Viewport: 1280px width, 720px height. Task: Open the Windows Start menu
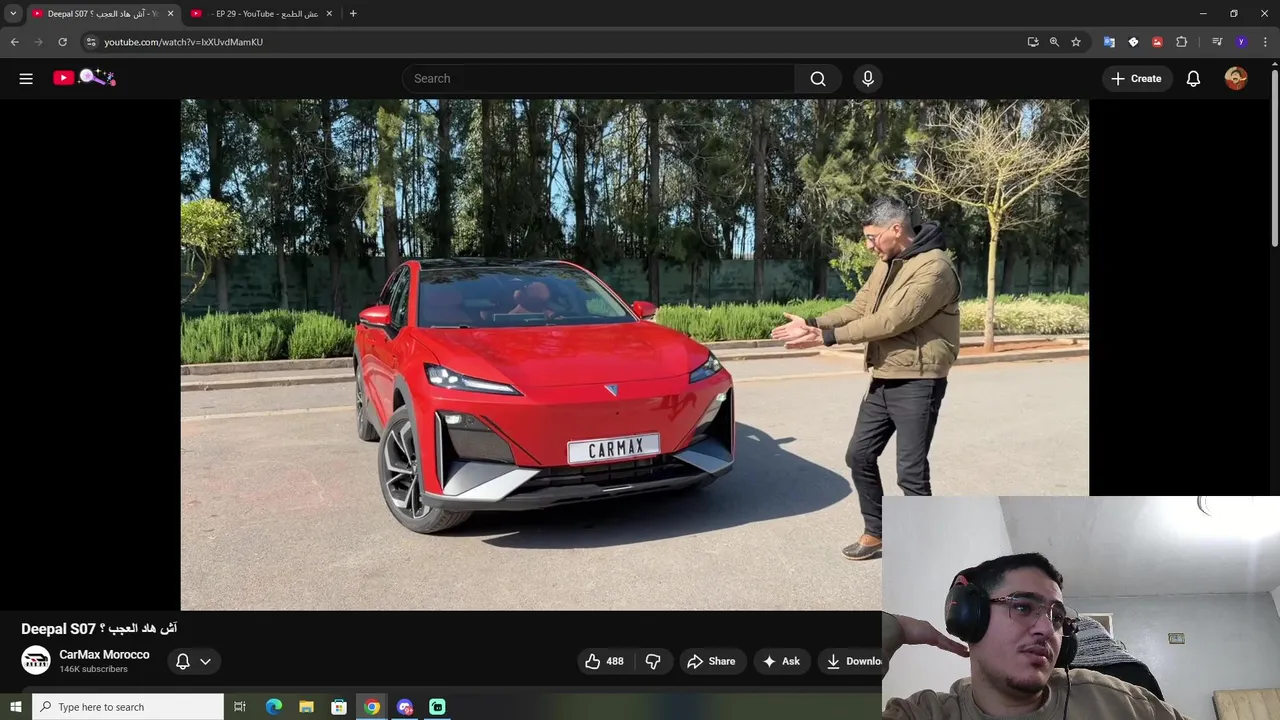pyautogui.click(x=15, y=707)
